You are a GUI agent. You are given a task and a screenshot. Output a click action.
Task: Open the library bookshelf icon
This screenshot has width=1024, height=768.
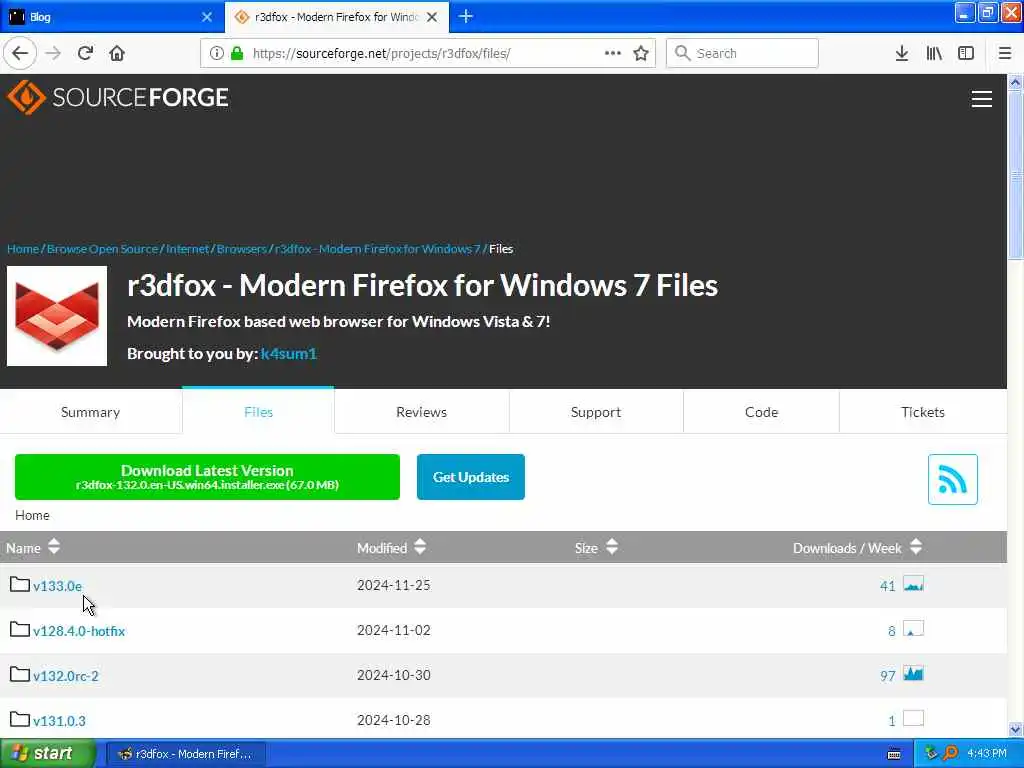[934, 53]
